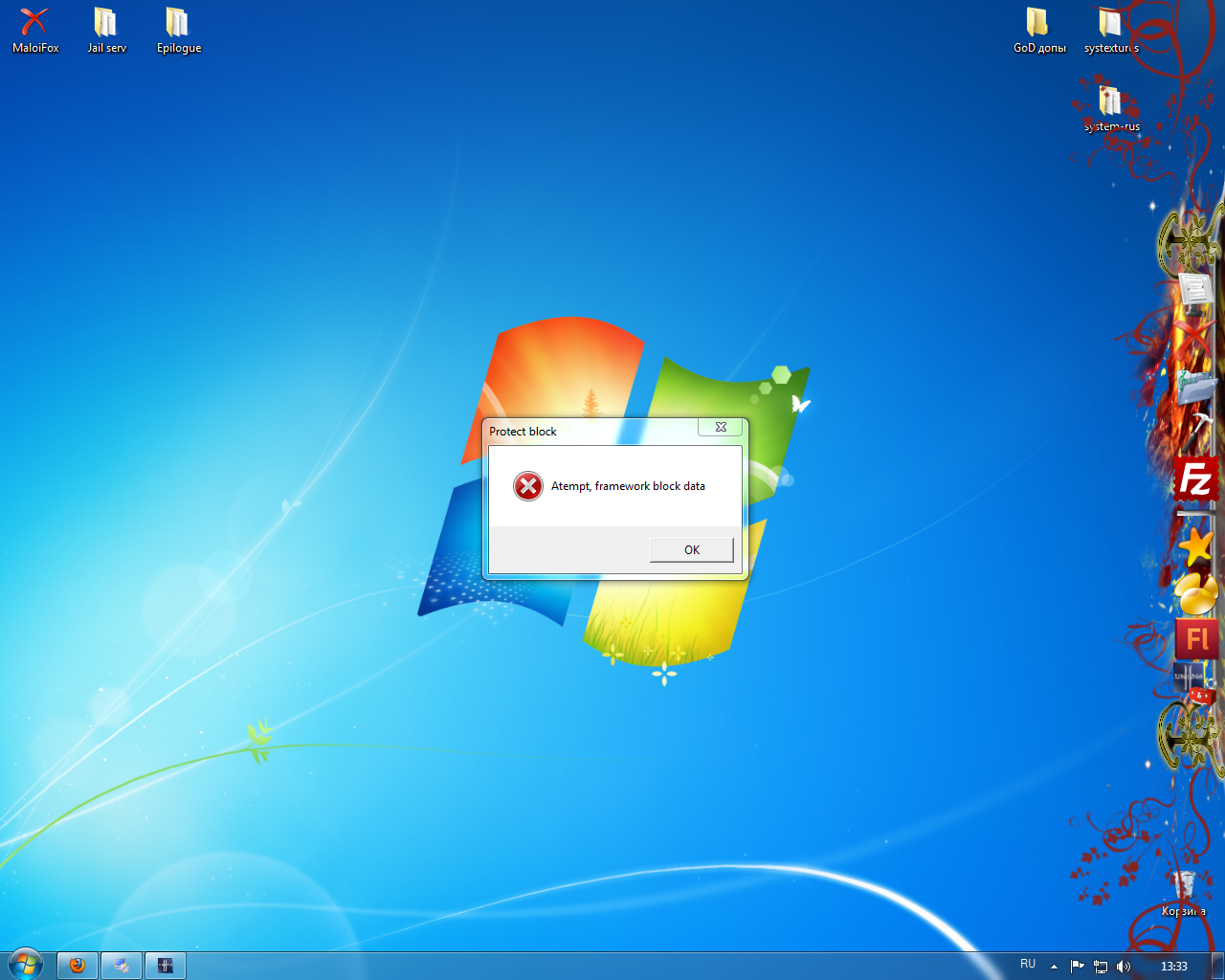Switch to Lineage II taskbar button
The height and width of the screenshot is (980, 1225).
(x=165, y=966)
